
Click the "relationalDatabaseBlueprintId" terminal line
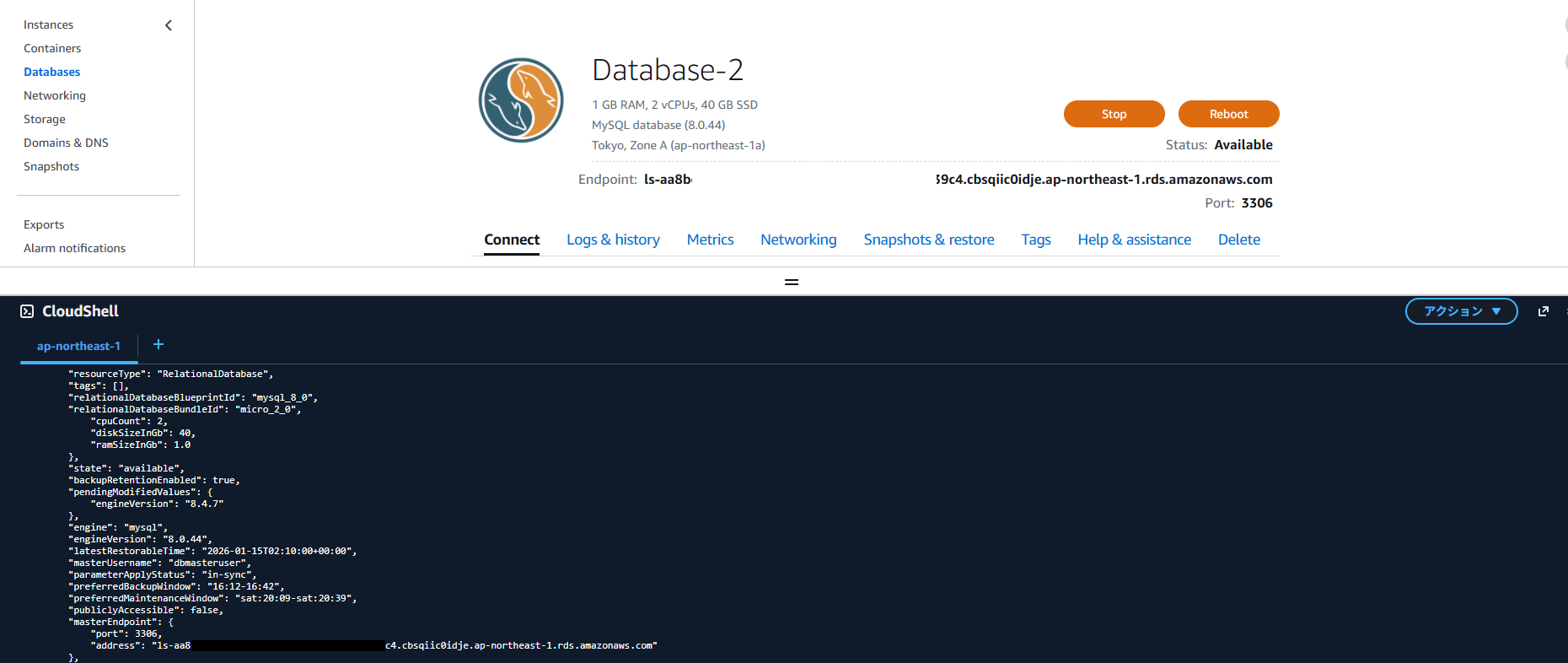pos(193,397)
